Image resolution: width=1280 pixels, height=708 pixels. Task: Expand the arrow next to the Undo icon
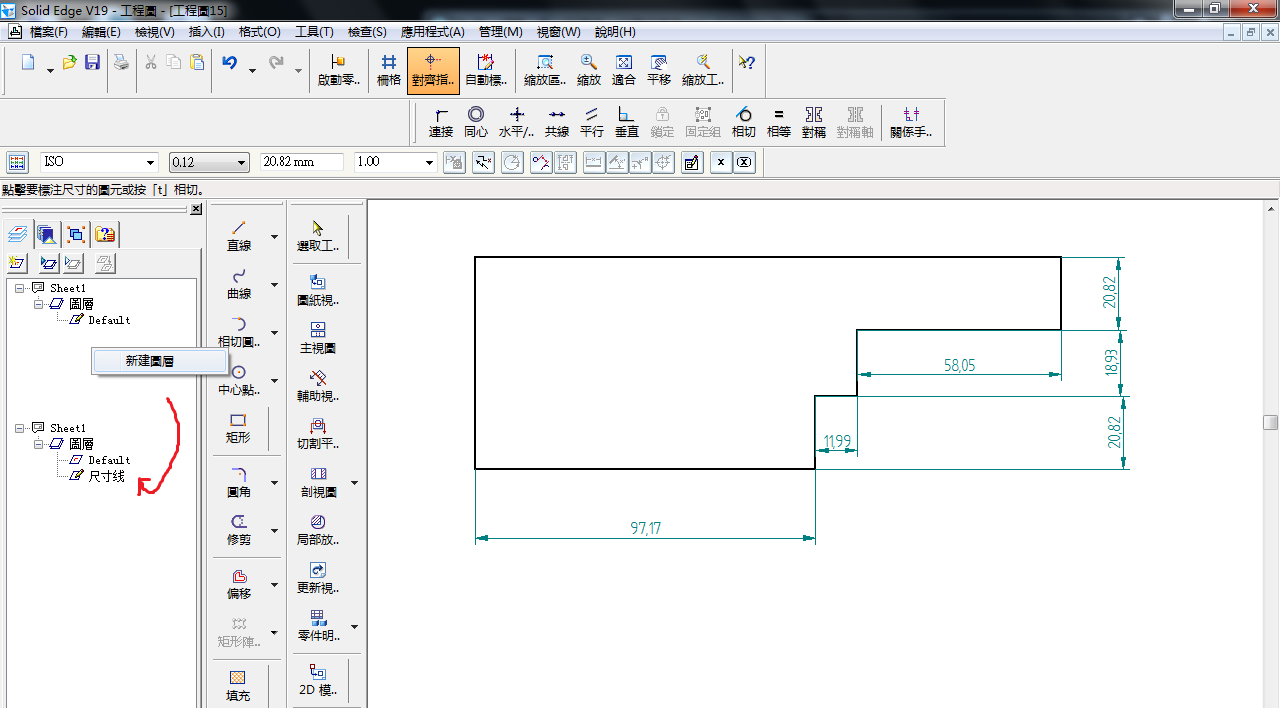point(252,70)
